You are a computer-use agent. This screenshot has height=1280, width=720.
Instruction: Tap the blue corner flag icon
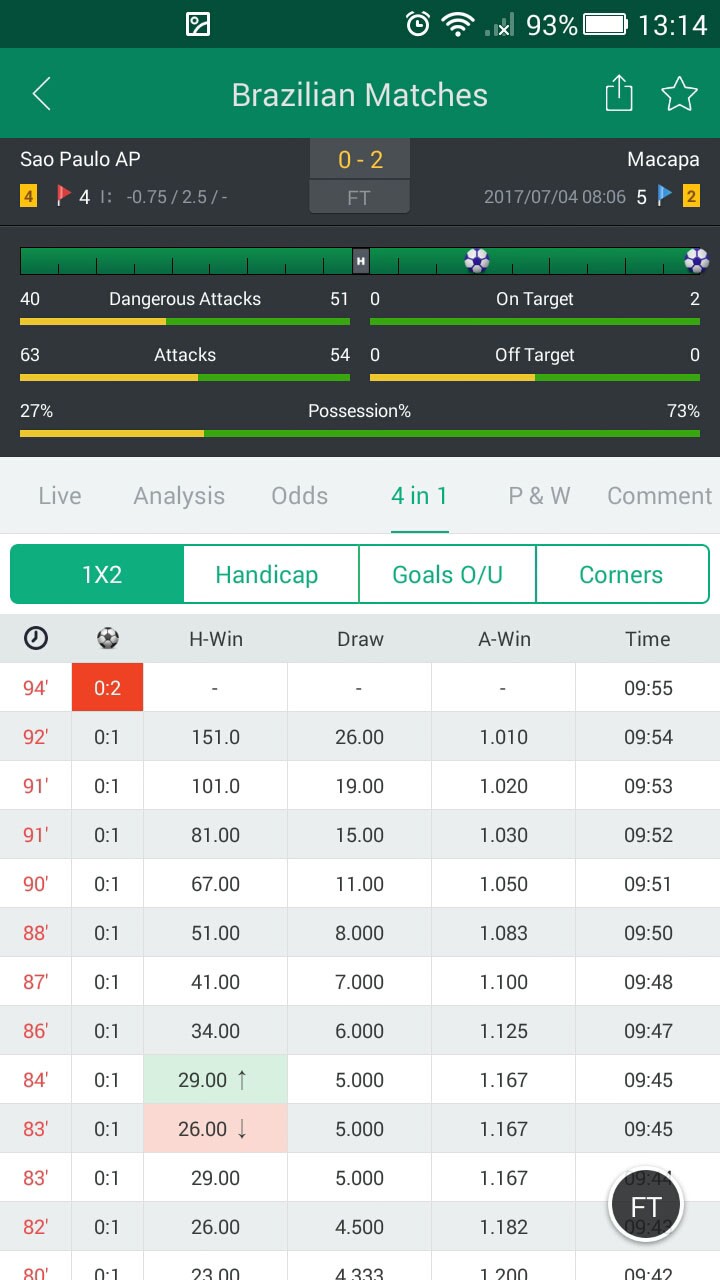point(665,196)
